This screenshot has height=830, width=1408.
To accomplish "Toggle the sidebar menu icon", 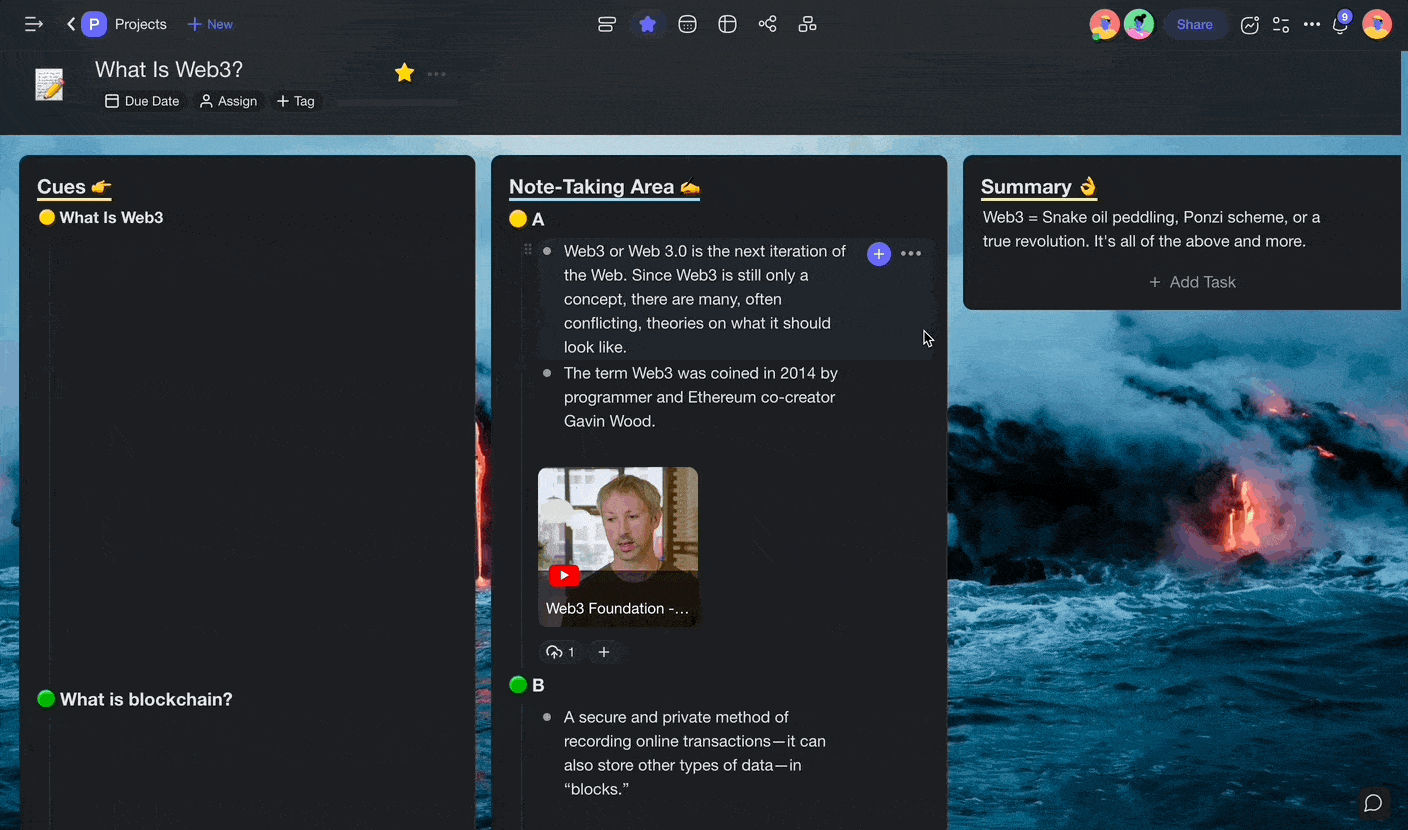I will [x=33, y=24].
